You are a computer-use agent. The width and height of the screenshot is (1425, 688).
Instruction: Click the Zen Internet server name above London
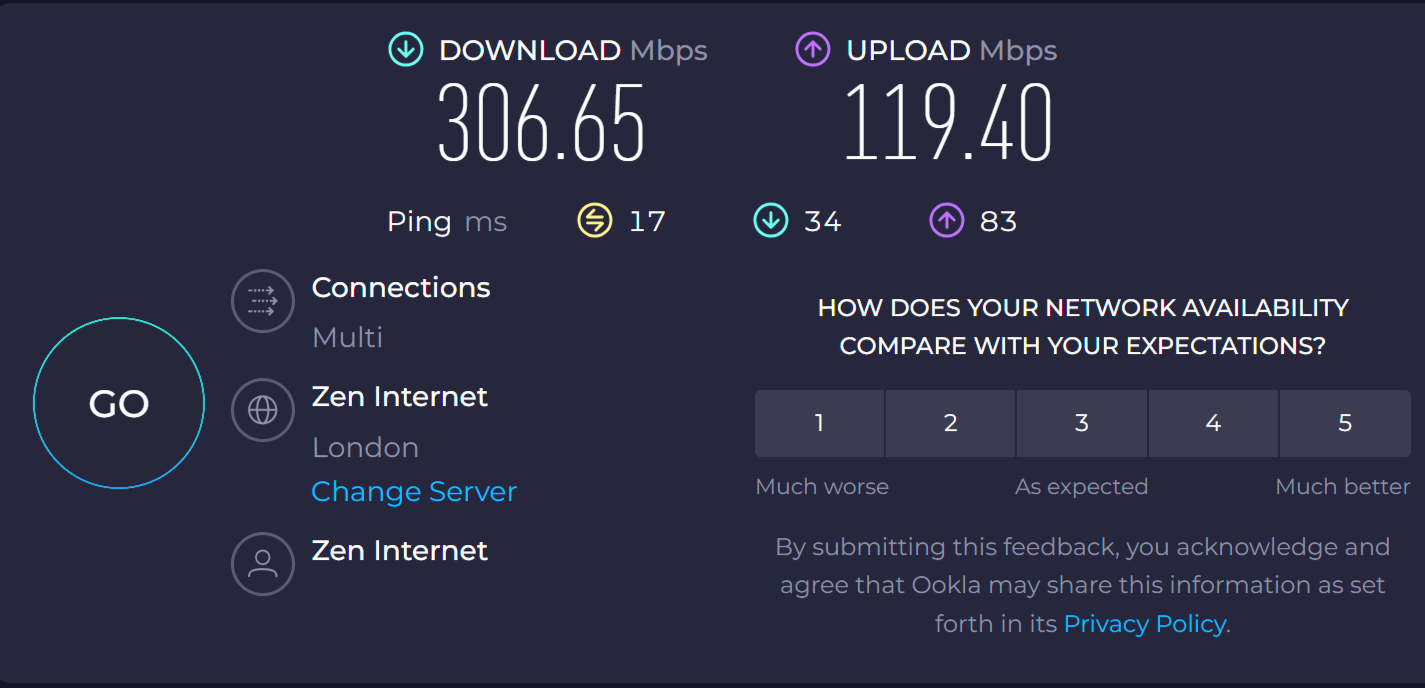click(400, 397)
